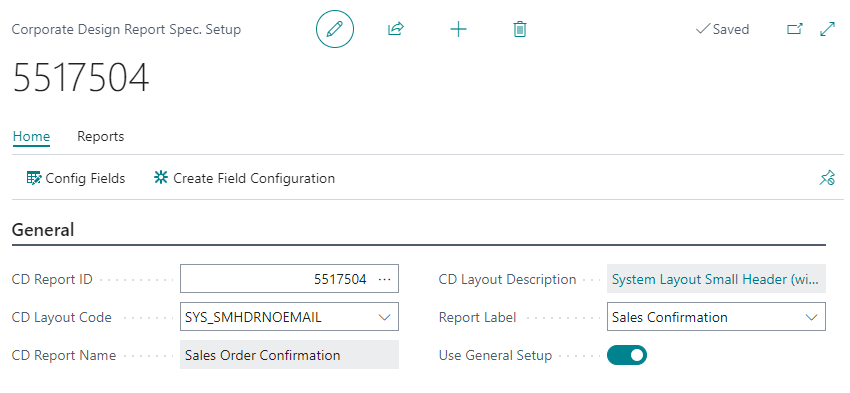850x393 pixels.
Task: Expand the Report Label dropdown arrow
Action: point(812,317)
